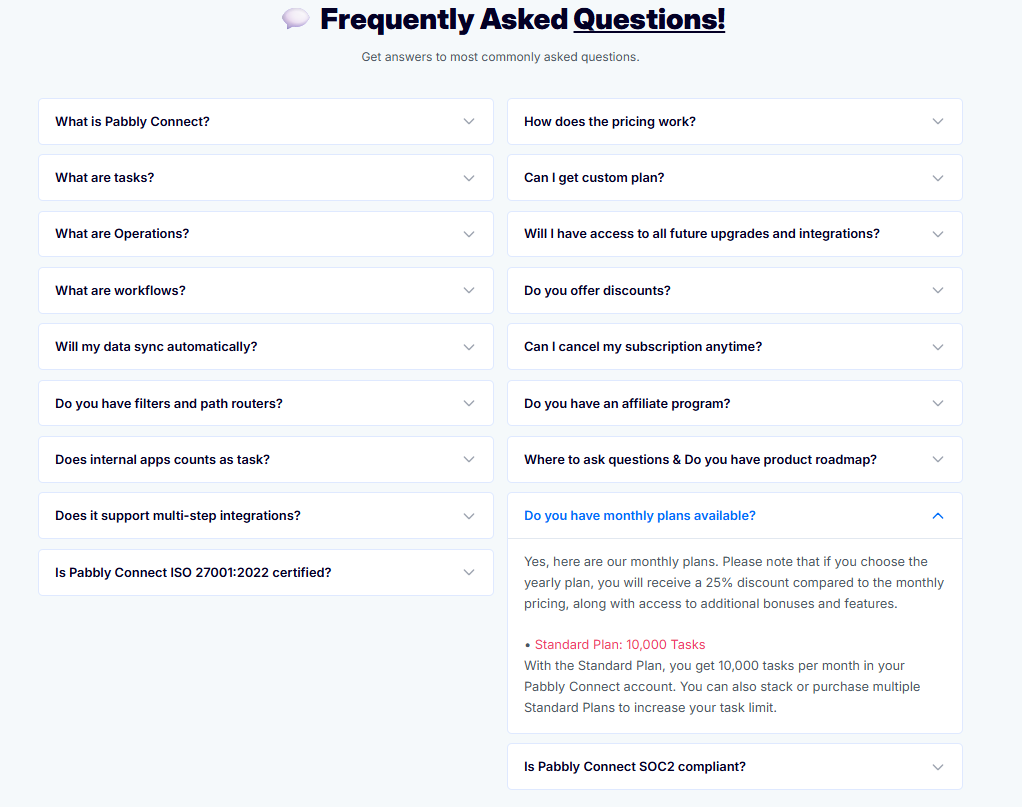
Task: Open the "What are Operations?" FAQ item
Action: tap(265, 234)
